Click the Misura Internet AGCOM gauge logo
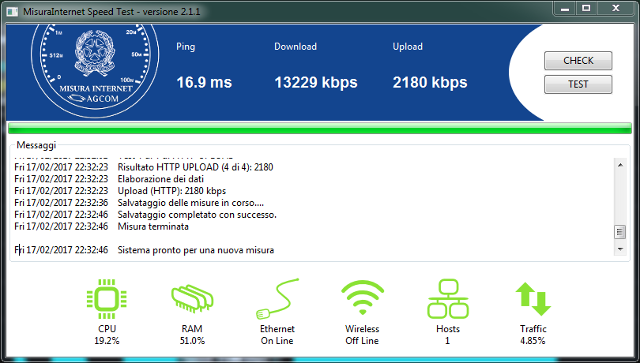The width and height of the screenshot is (640, 363). (95, 70)
